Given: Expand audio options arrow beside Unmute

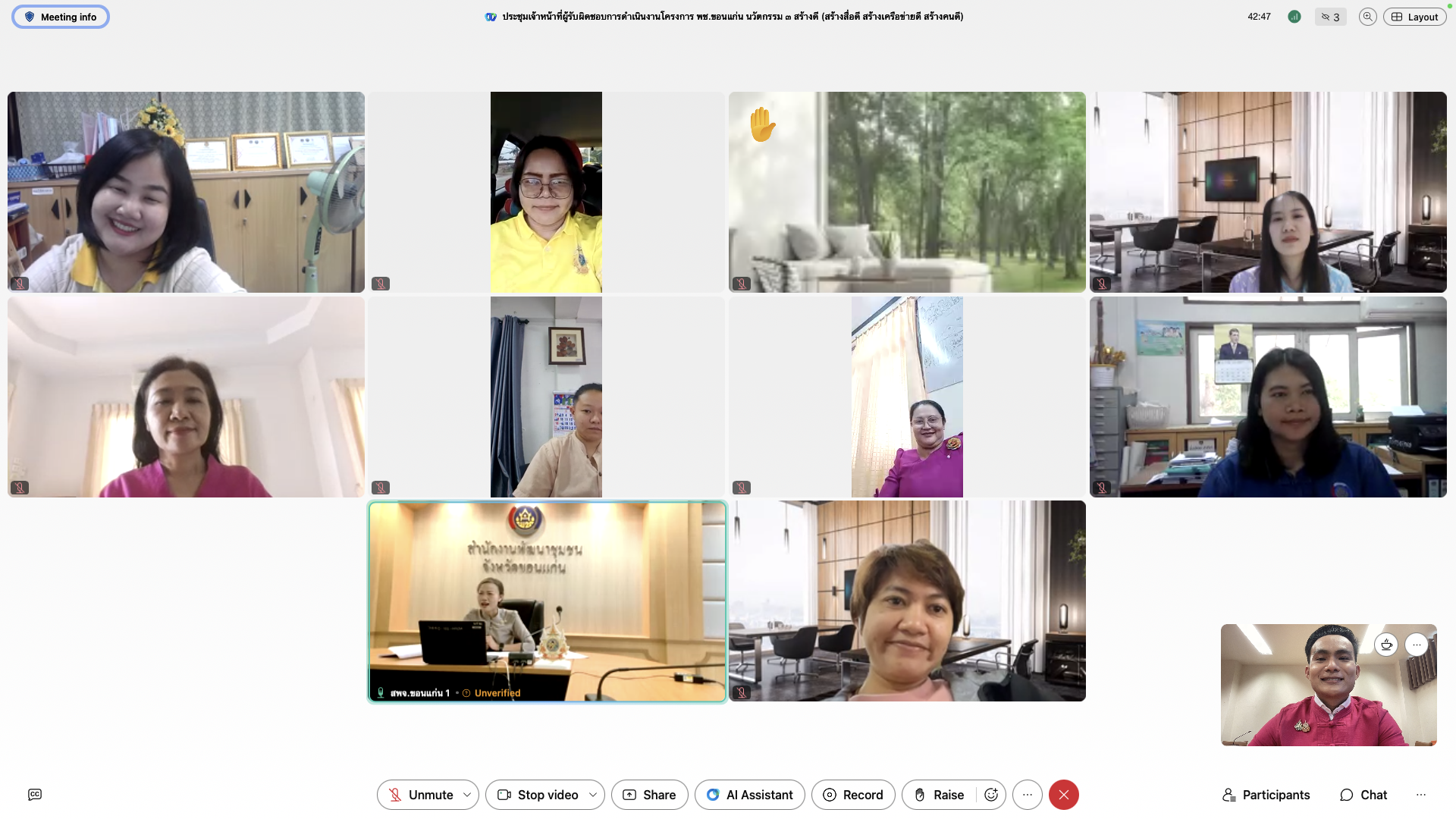Looking at the screenshot, I should tap(467, 795).
